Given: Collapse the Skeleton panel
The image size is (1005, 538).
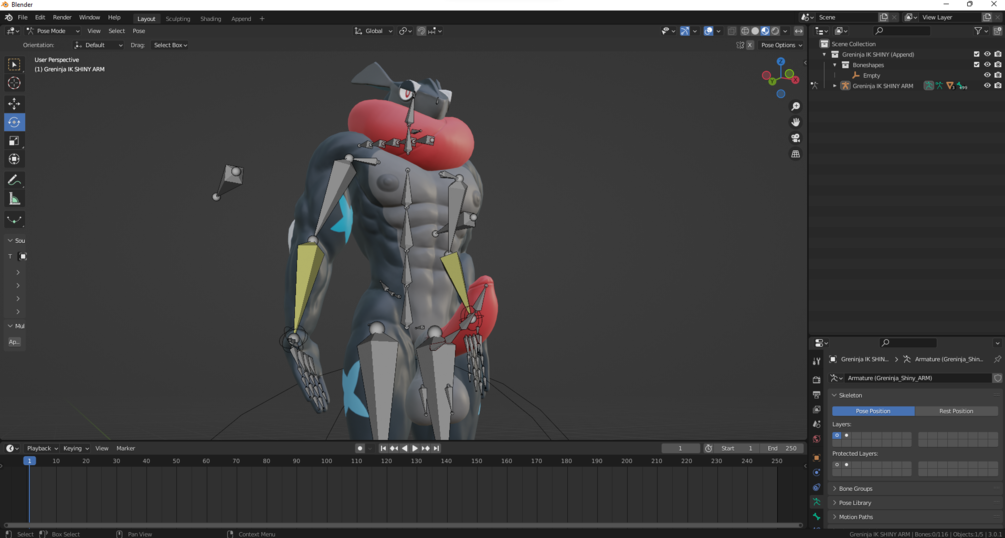Looking at the screenshot, I should (x=915, y=395).
